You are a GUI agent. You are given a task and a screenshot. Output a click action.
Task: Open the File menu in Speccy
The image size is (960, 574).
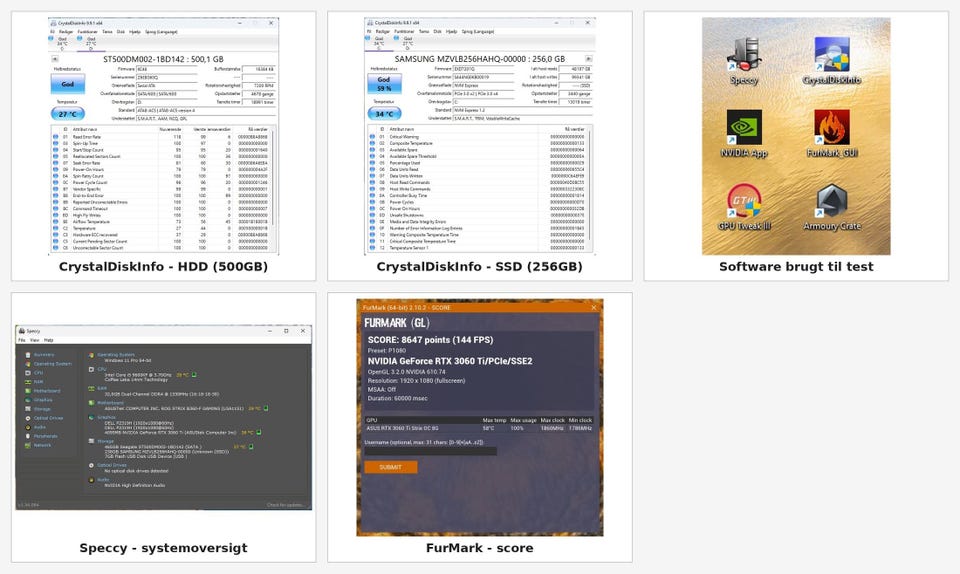(21, 340)
